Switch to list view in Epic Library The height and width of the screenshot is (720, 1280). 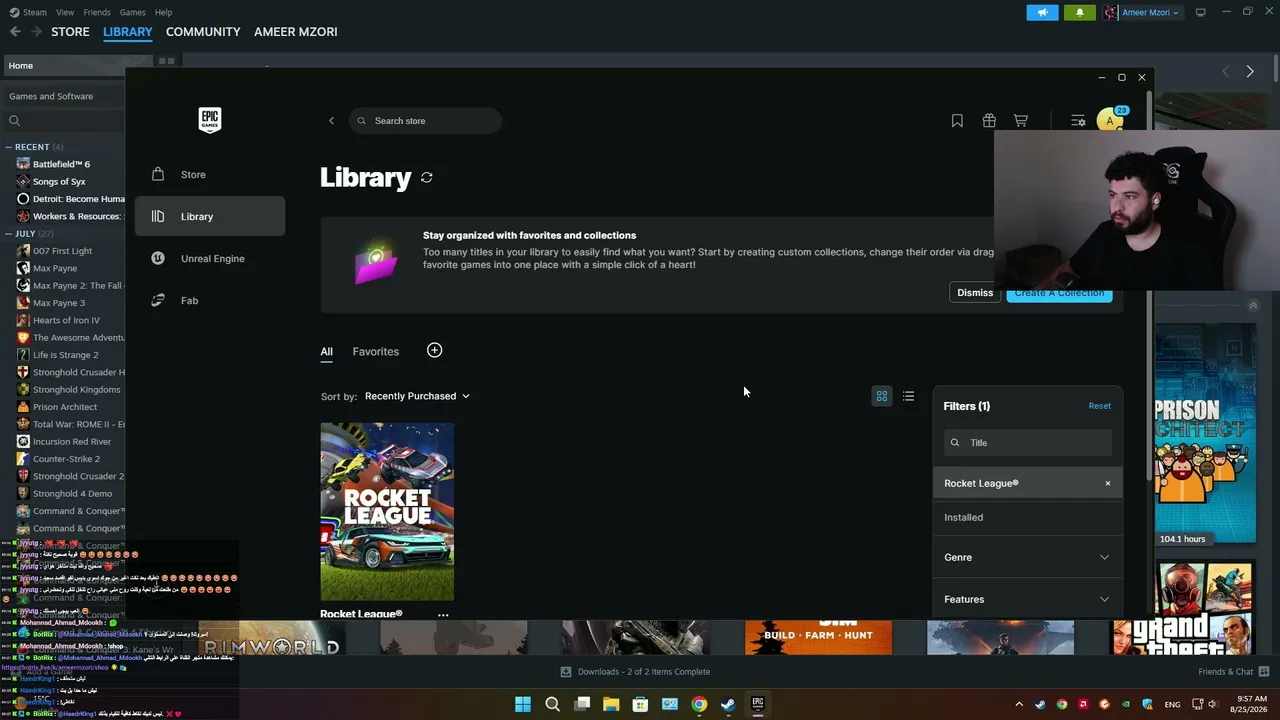pyautogui.click(x=908, y=396)
